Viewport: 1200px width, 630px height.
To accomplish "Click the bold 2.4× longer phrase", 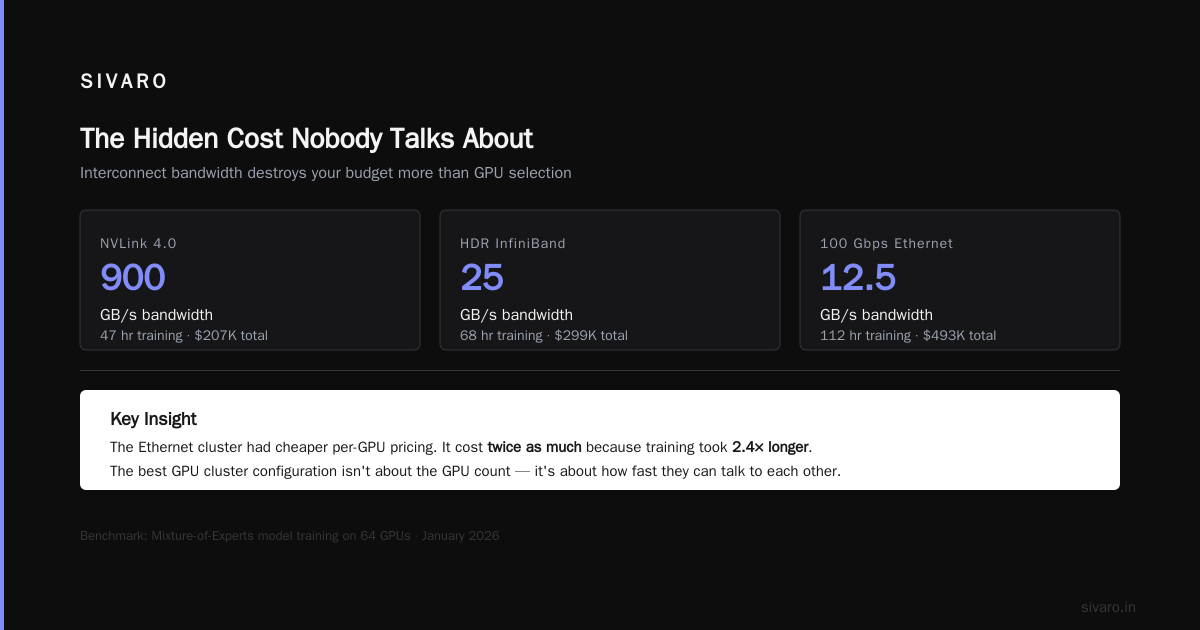I will [x=770, y=447].
